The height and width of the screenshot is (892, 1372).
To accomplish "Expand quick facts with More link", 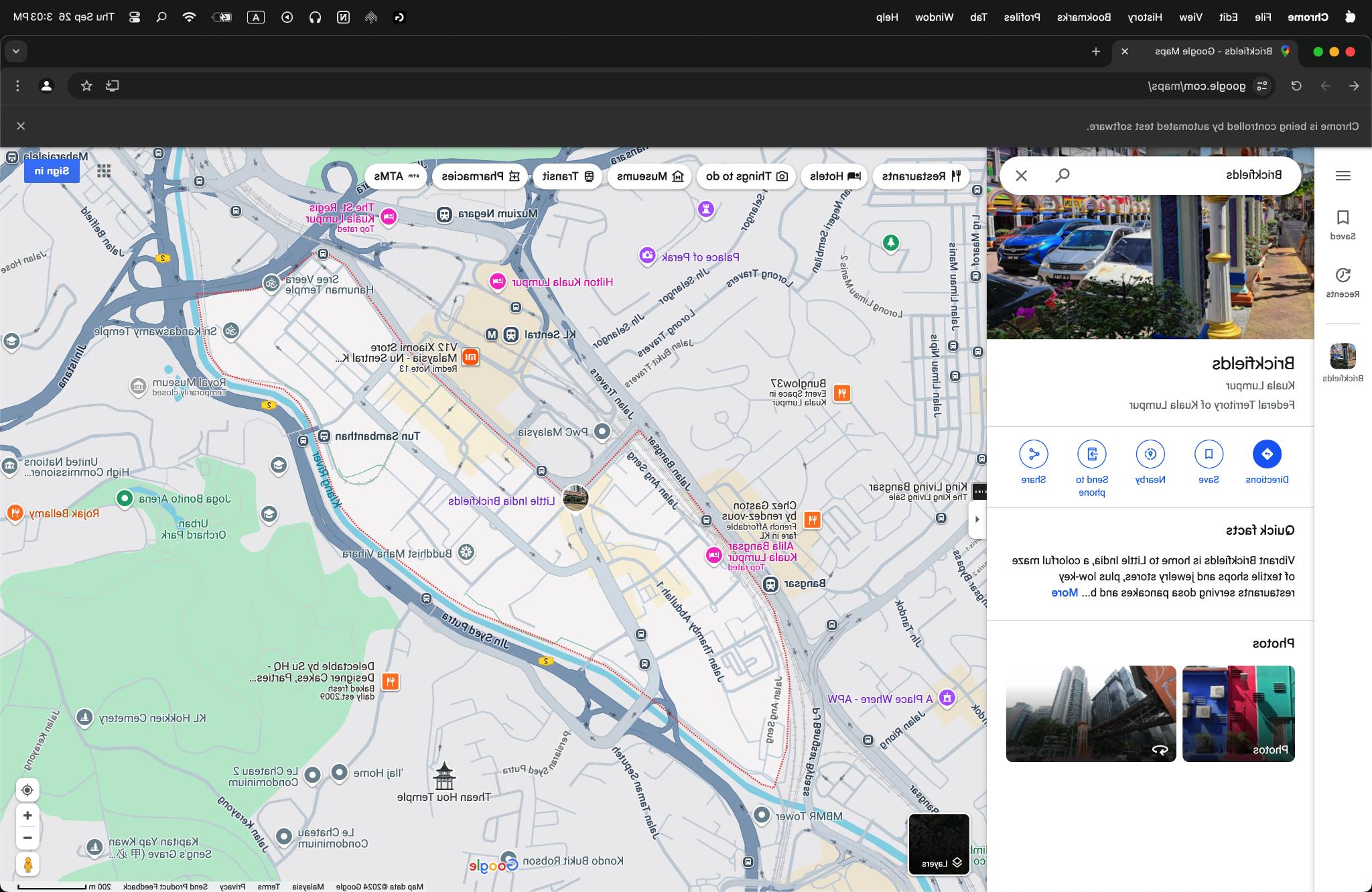I will pos(1065,592).
